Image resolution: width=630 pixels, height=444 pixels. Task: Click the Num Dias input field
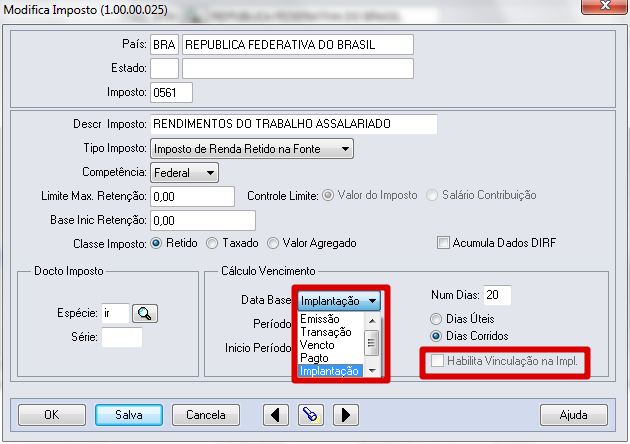pos(497,295)
